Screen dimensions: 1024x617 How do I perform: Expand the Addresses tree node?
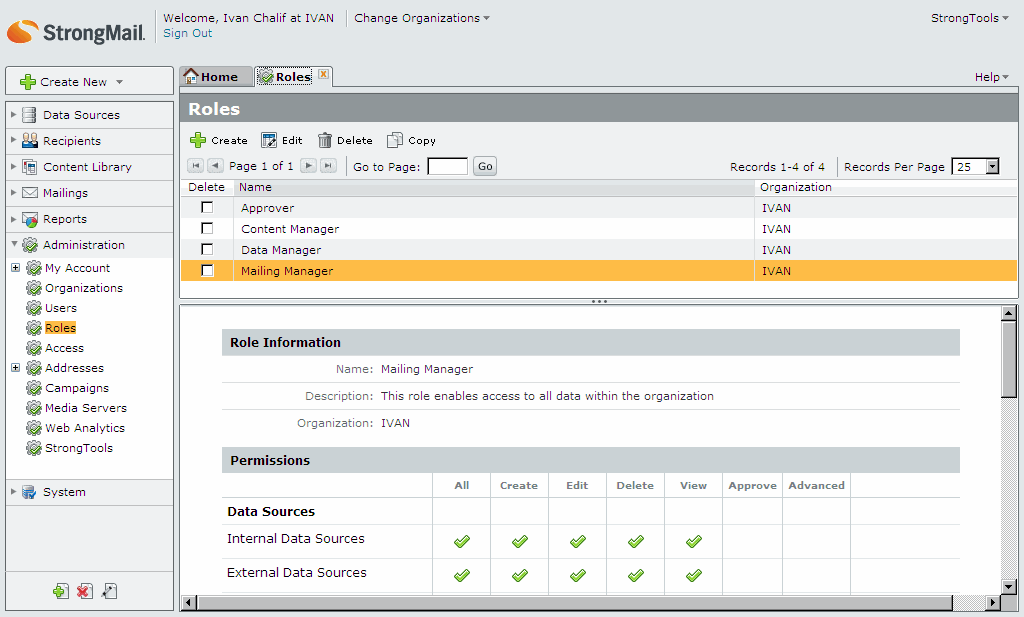(x=16, y=368)
